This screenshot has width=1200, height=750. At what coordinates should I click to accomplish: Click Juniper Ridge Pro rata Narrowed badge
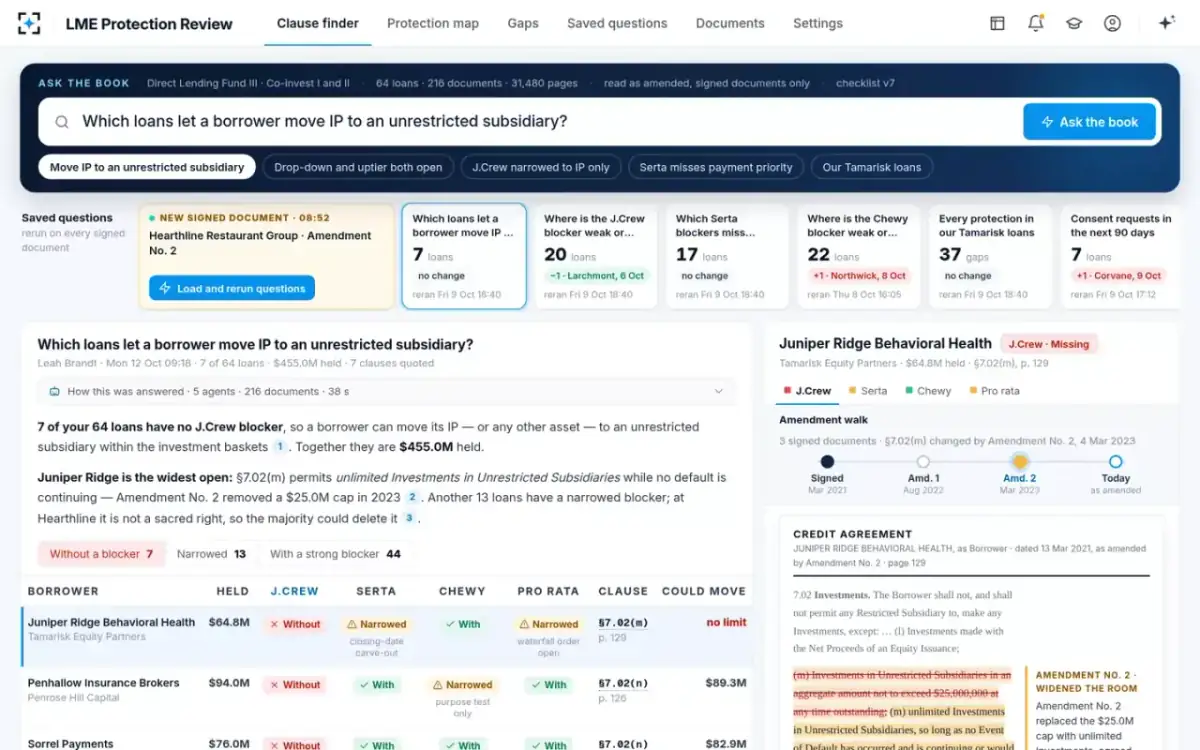tap(548, 624)
